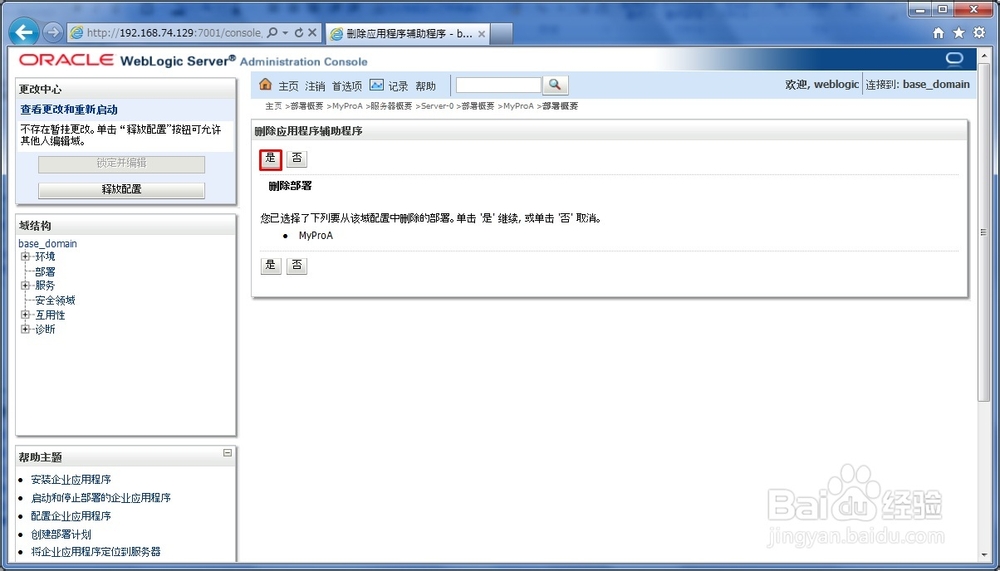Open 记录 in console toolbar
Viewport: 1000px width, 571px height.
pos(399,86)
